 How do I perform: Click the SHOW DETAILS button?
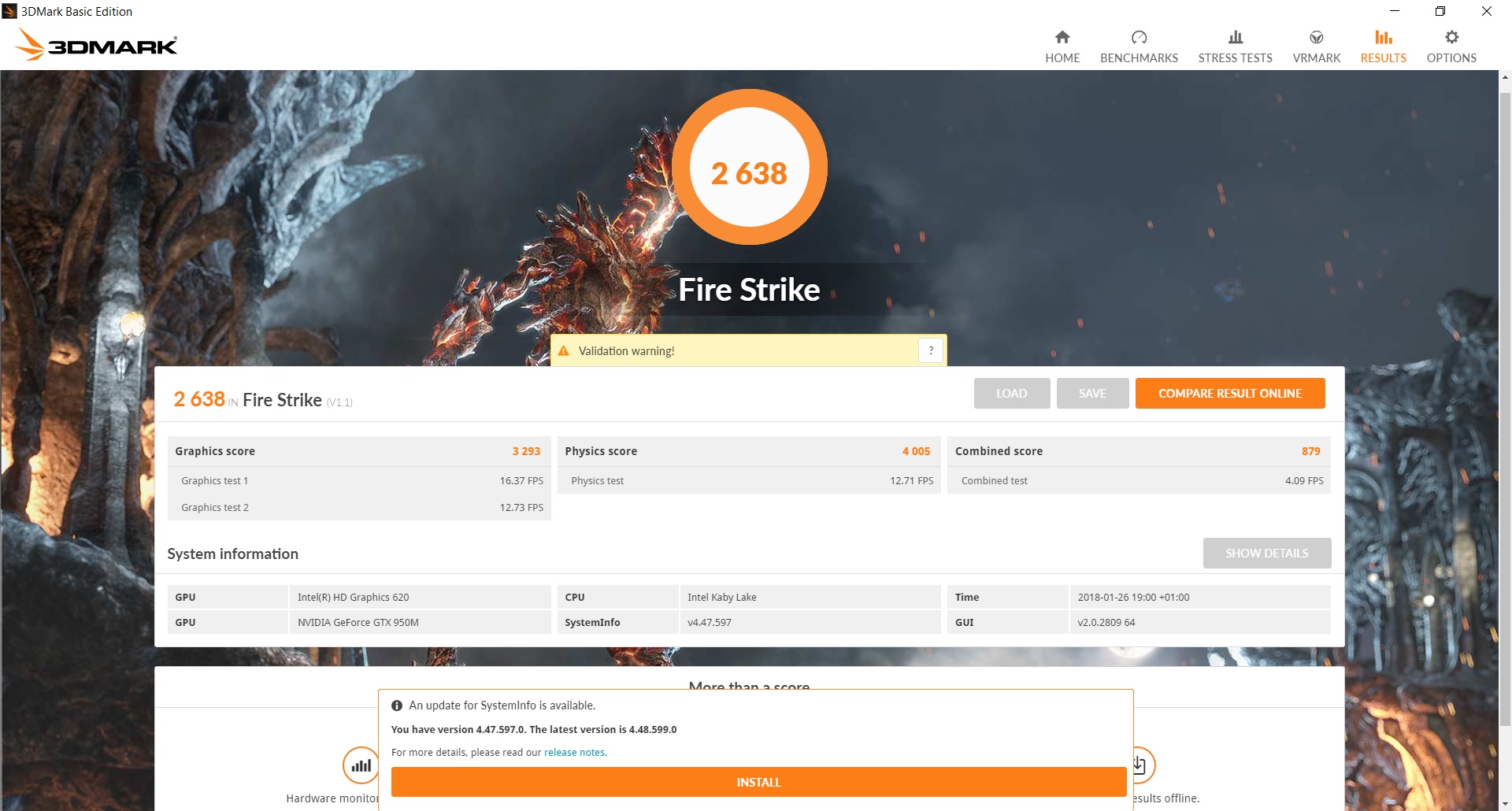[1267, 554]
